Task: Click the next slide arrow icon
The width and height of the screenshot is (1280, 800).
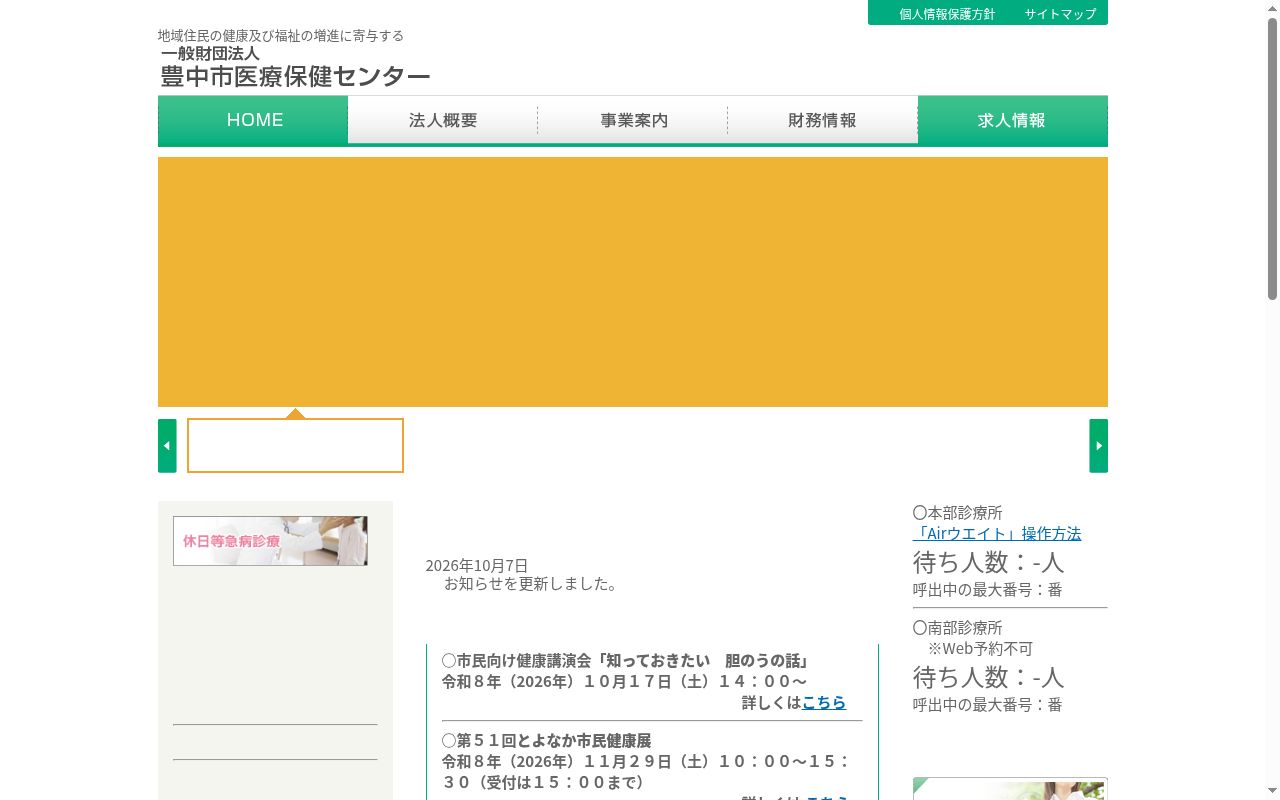Action: point(1098,446)
